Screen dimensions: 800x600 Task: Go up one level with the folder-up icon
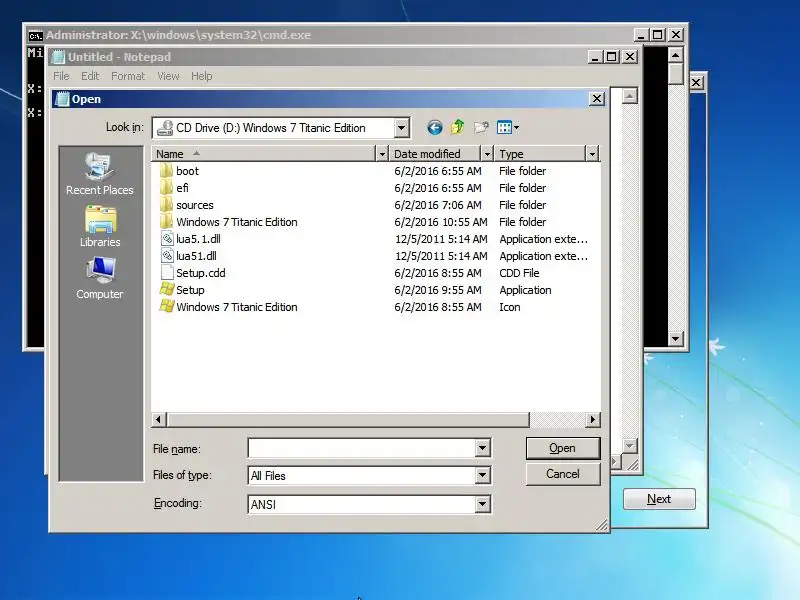point(458,128)
